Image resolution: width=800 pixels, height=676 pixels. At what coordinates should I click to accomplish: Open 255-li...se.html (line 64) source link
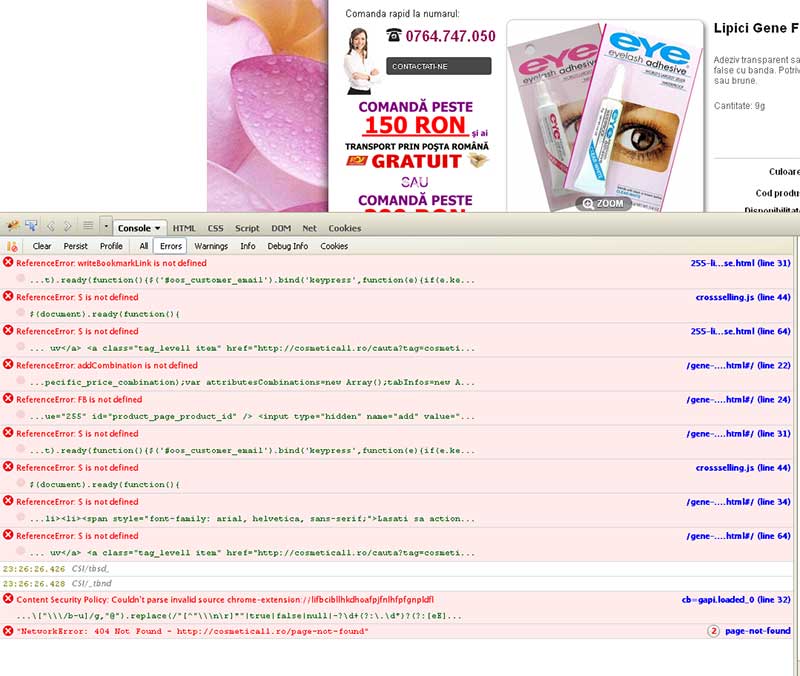coord(740,331)
